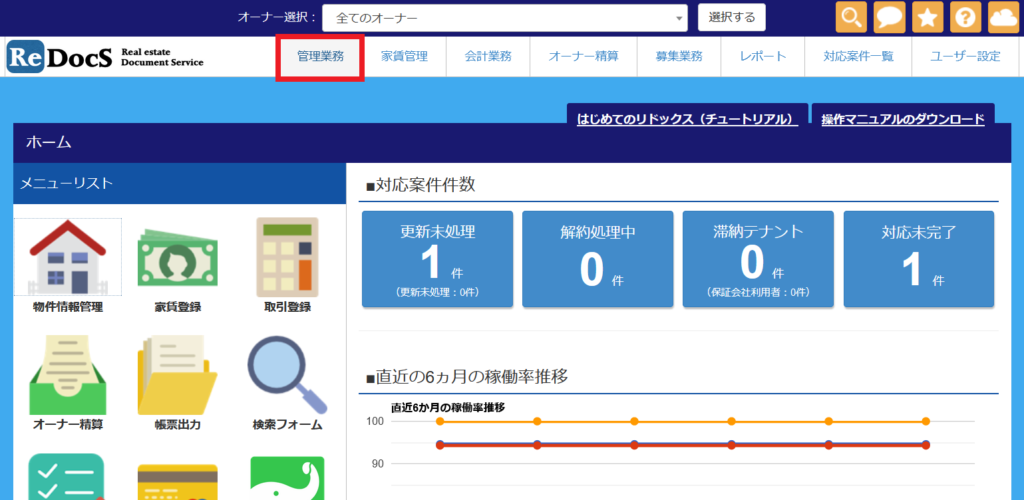This screenshot has height=500, width=1024.
Task: Open the レポート menu
Action: 763,57
